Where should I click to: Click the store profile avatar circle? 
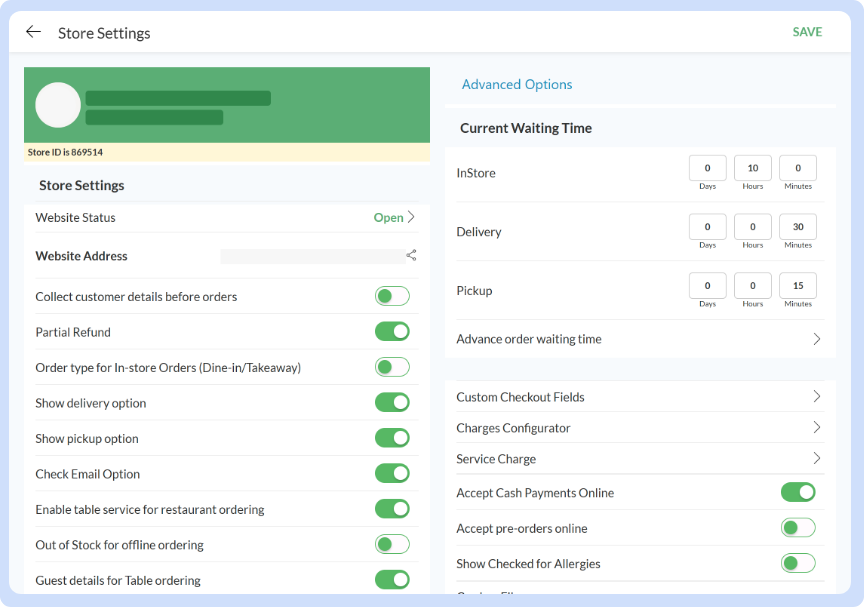coord(58,105)
